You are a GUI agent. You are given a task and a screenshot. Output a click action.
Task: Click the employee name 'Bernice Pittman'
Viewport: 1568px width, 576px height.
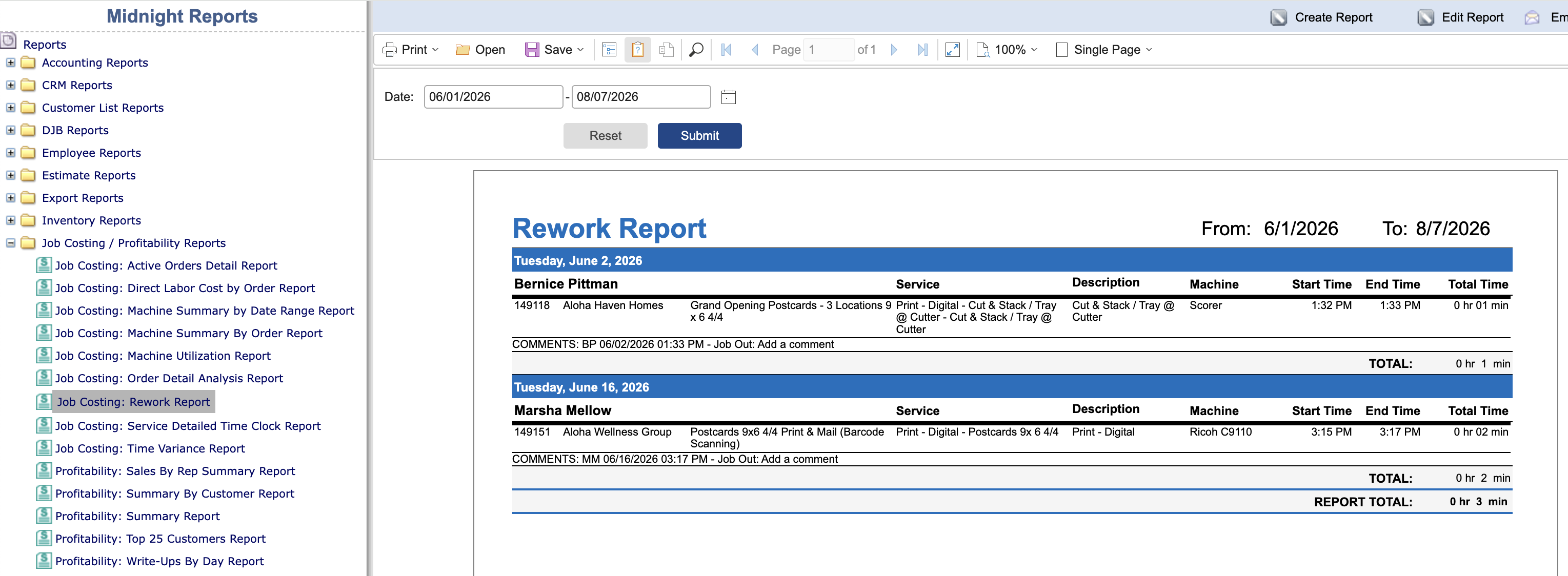(x=566, y=284)
